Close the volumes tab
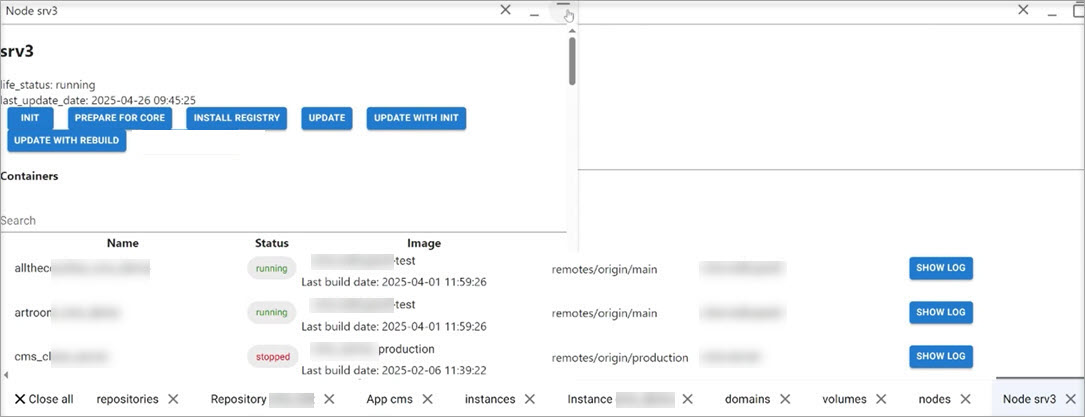1085x417 pixels. pos(881,399)
